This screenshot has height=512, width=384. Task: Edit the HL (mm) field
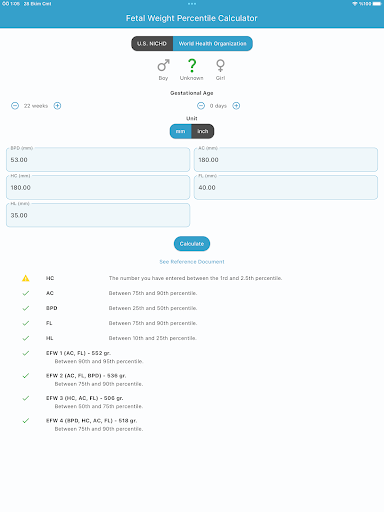coord(98,215)
